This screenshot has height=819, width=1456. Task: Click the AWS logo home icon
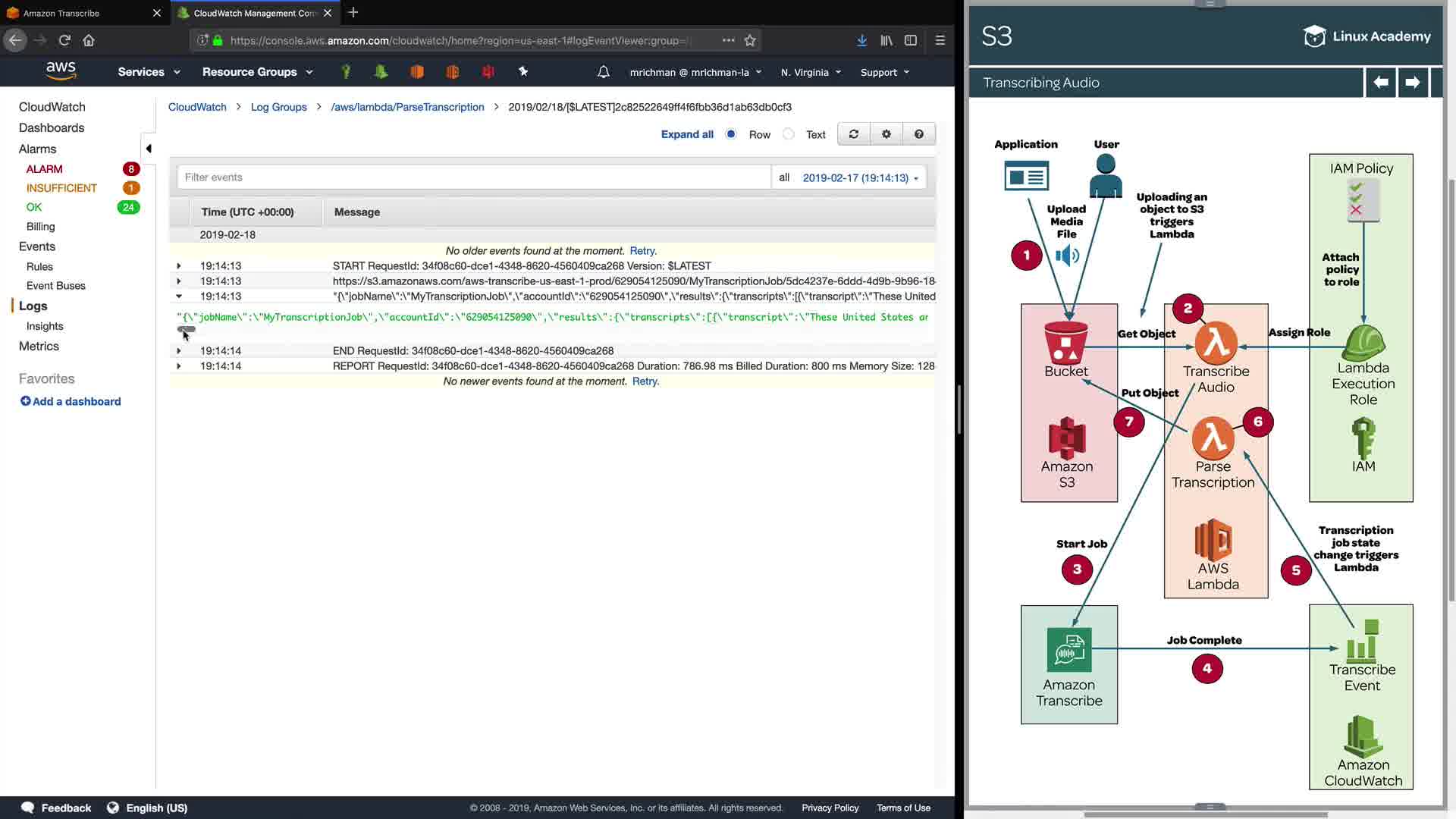coord(61,71)
